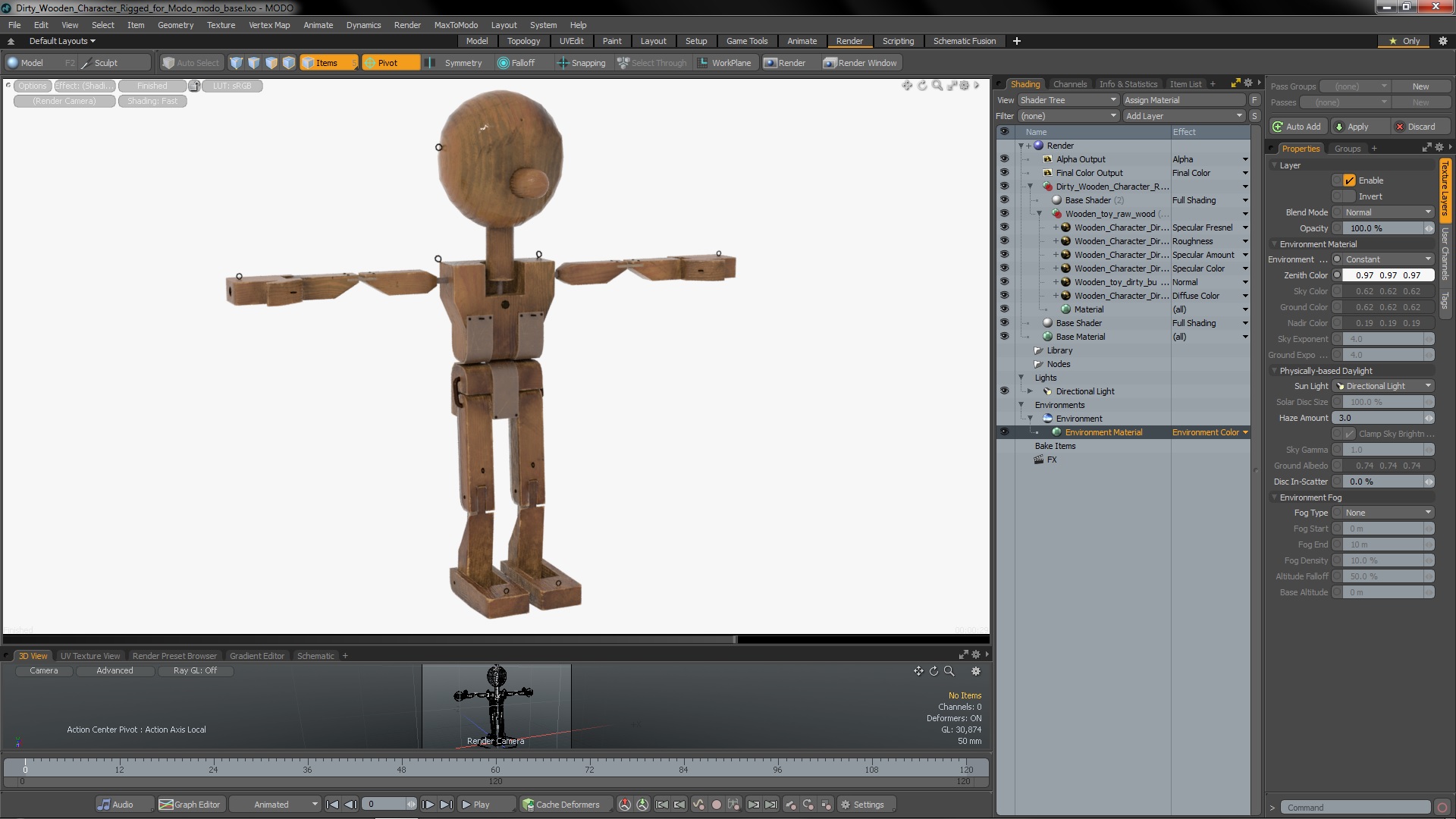Screen dimensions: 1456x819
Task: Click Zenith Color value field
Action: [1388, 275]
